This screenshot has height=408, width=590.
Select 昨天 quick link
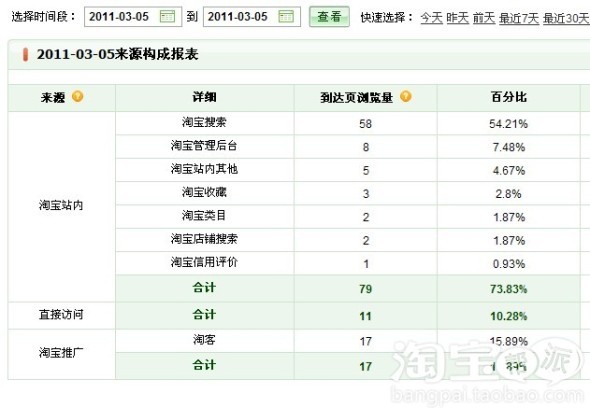click(x=458, y=17)
